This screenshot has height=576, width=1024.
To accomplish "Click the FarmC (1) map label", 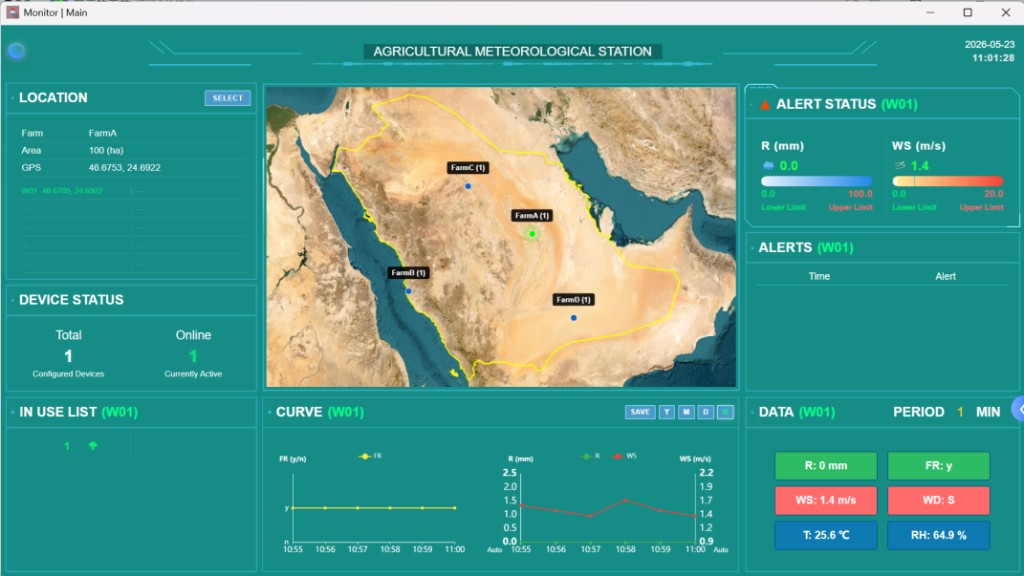I will 468,168.
